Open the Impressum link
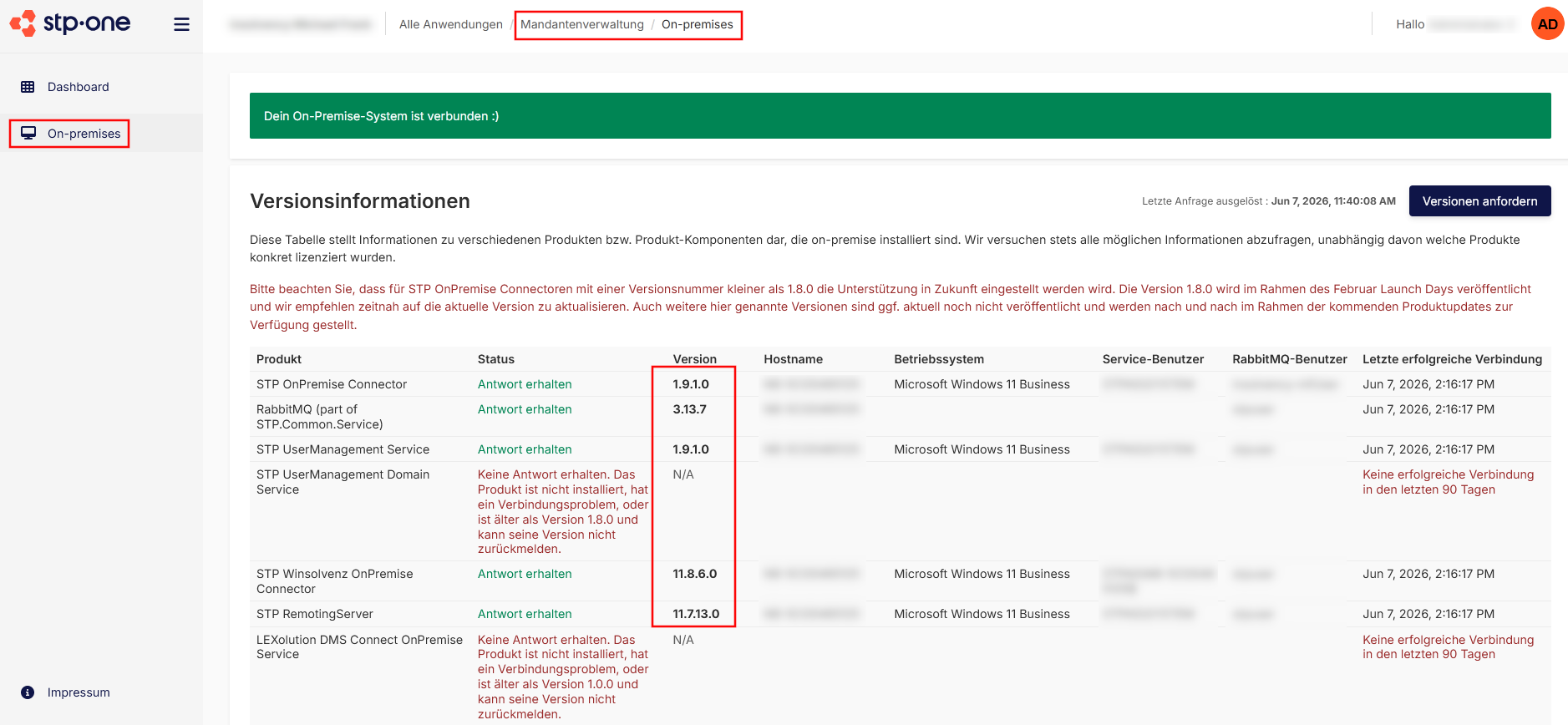The height and width of the screenshot is (725, 1568). (79, 692)
